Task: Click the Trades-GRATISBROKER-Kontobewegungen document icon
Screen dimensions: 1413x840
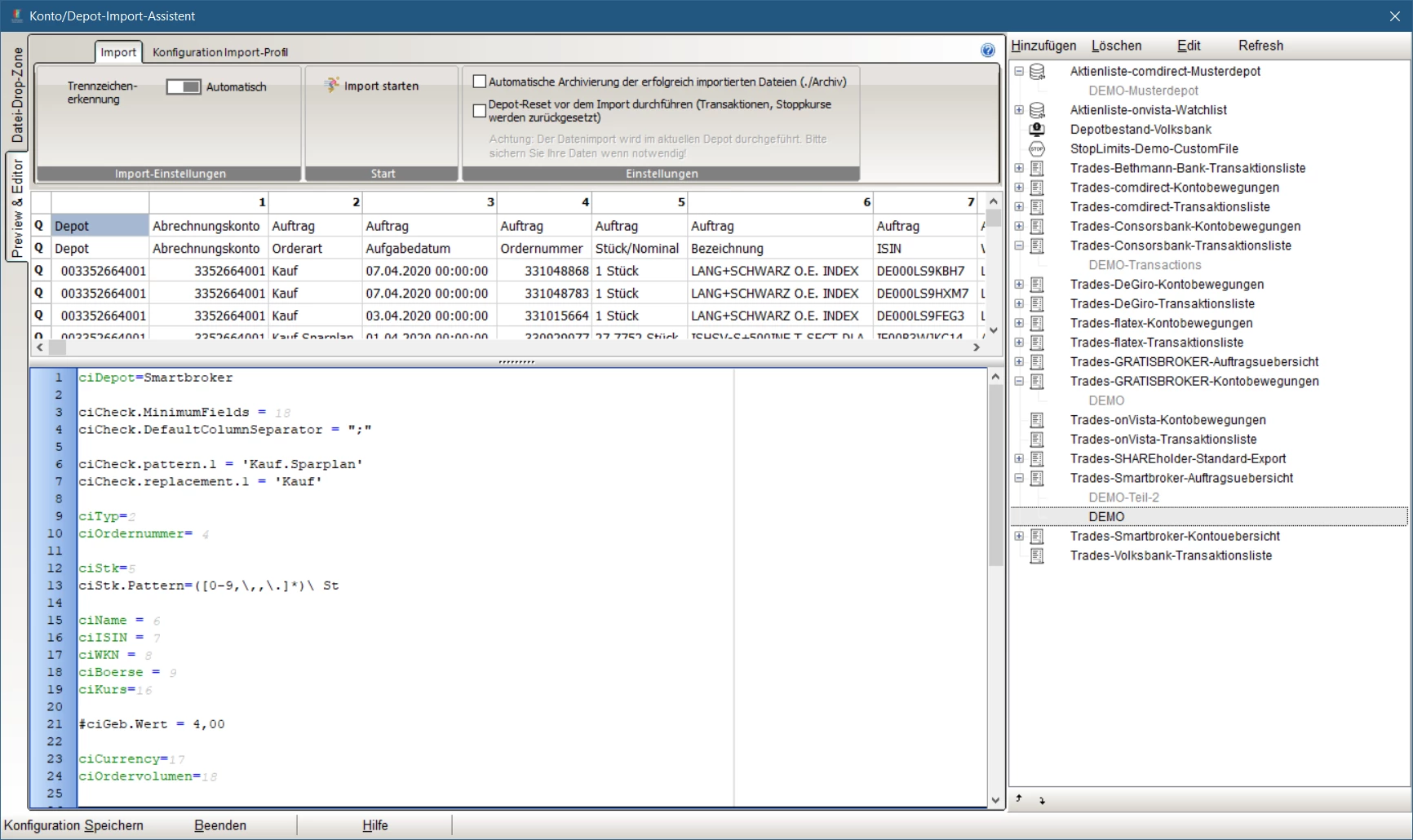Action: 1037,382
